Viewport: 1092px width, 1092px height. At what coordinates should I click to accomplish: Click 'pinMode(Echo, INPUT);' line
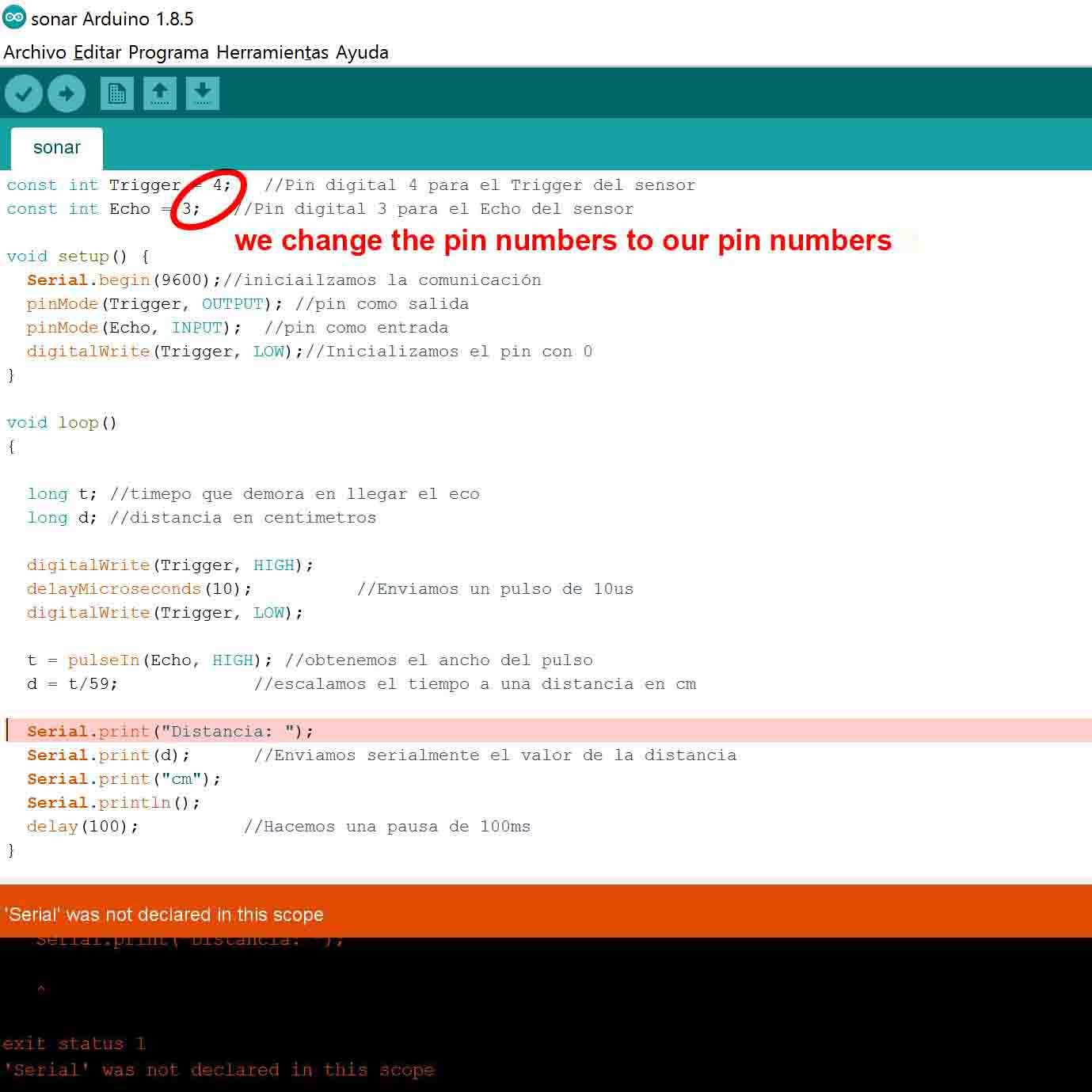pos(134,328)
